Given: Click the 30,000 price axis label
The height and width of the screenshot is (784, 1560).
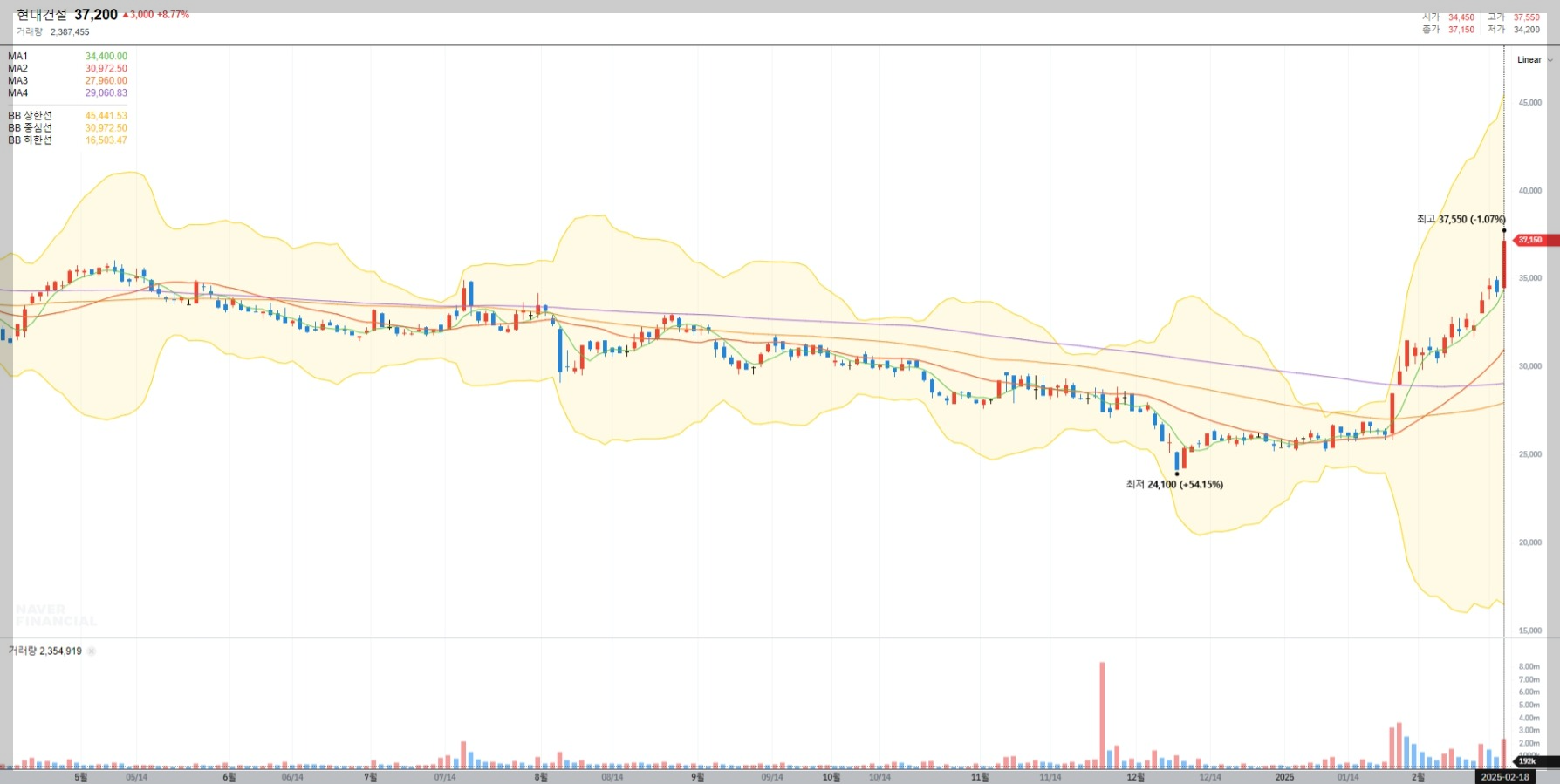Looking at the screenshot, I should 1529,367.
